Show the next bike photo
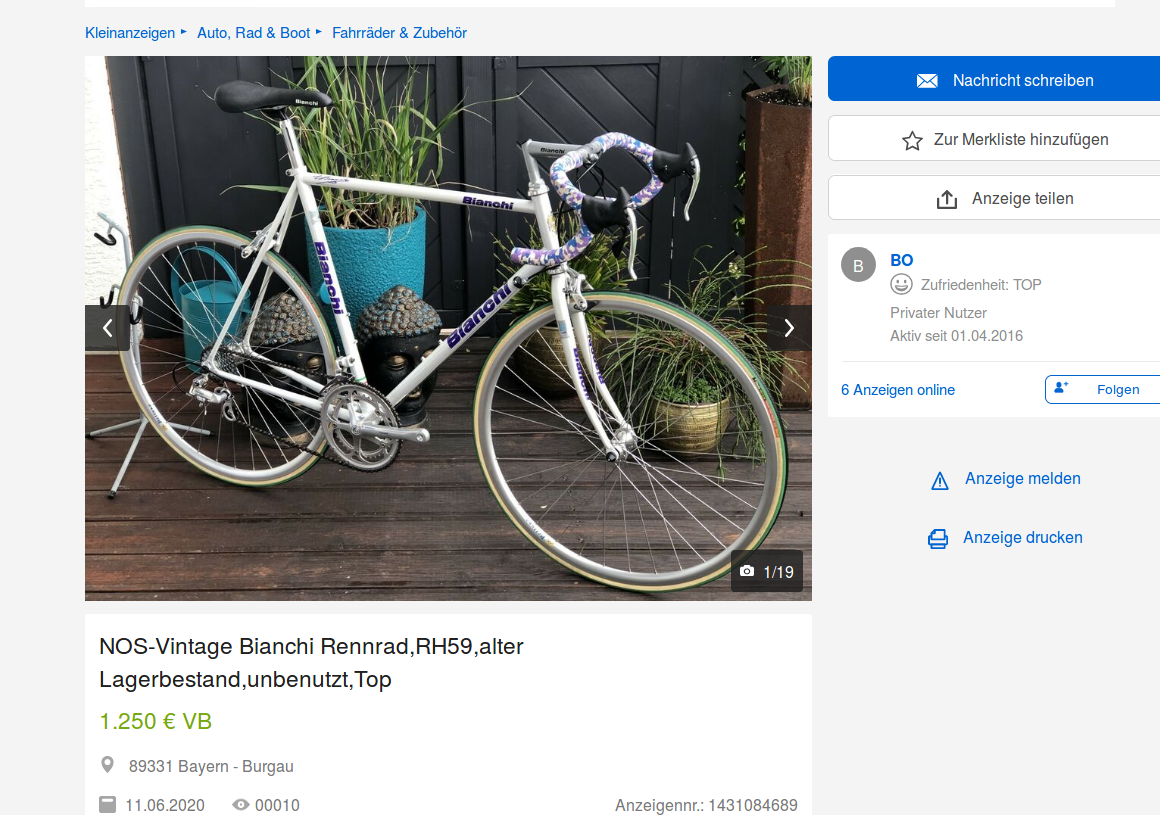Viewport: 1160px width, 815px height. [x=789, y=328]
